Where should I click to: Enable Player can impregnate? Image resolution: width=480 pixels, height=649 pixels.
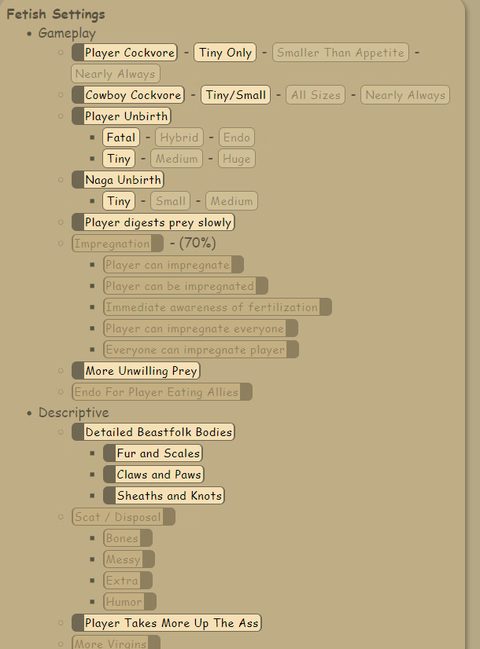pyautogui.click(x=173, y=265)
